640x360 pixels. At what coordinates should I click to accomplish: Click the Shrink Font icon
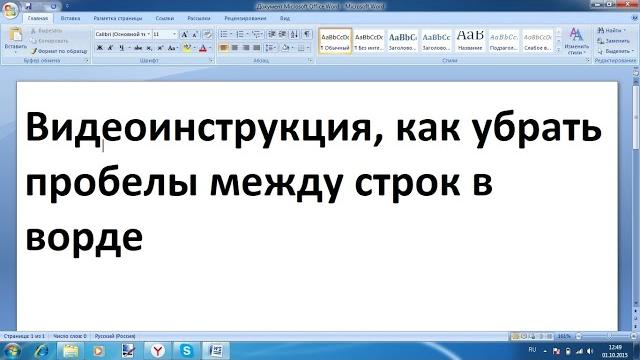tap(195, 34)
